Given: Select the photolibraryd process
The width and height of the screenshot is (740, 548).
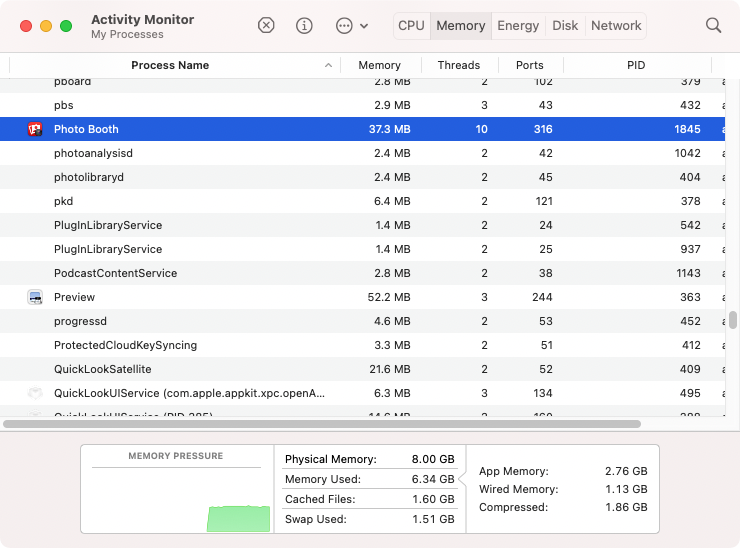Looking at the screenshot, I should [362, 177].
